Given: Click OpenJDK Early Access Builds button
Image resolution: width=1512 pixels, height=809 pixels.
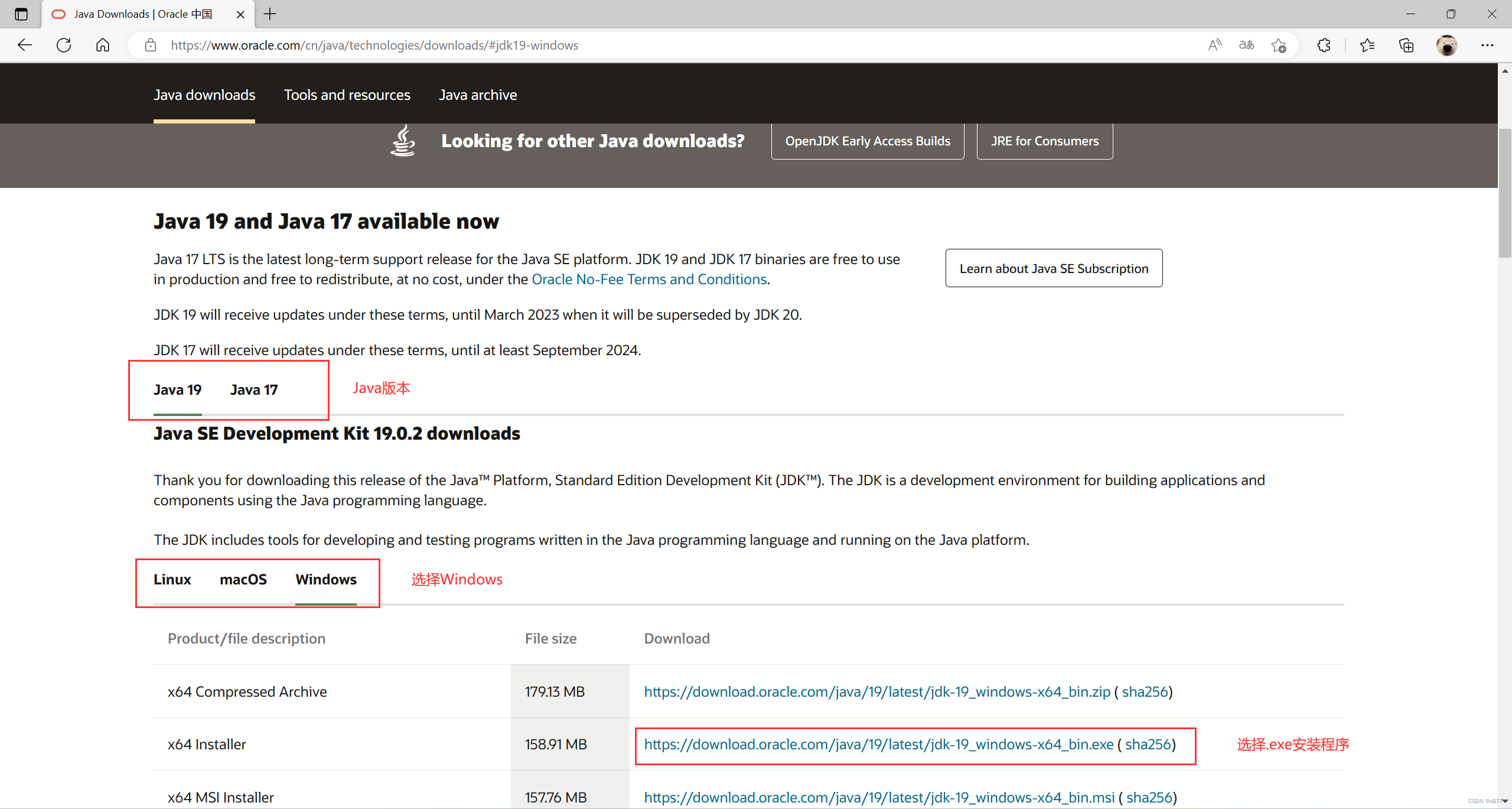Looking at the screenshot, I should click(867, 141).
